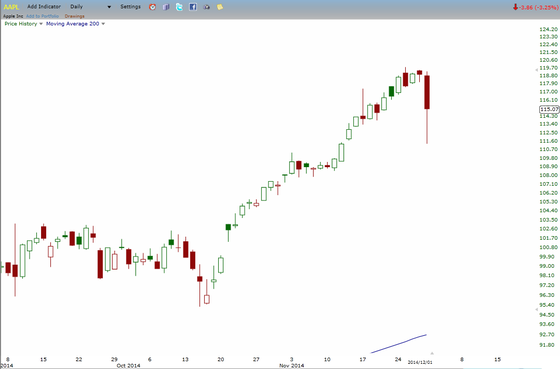Click the AAPL ticker symbol

(x=11, y=7)
